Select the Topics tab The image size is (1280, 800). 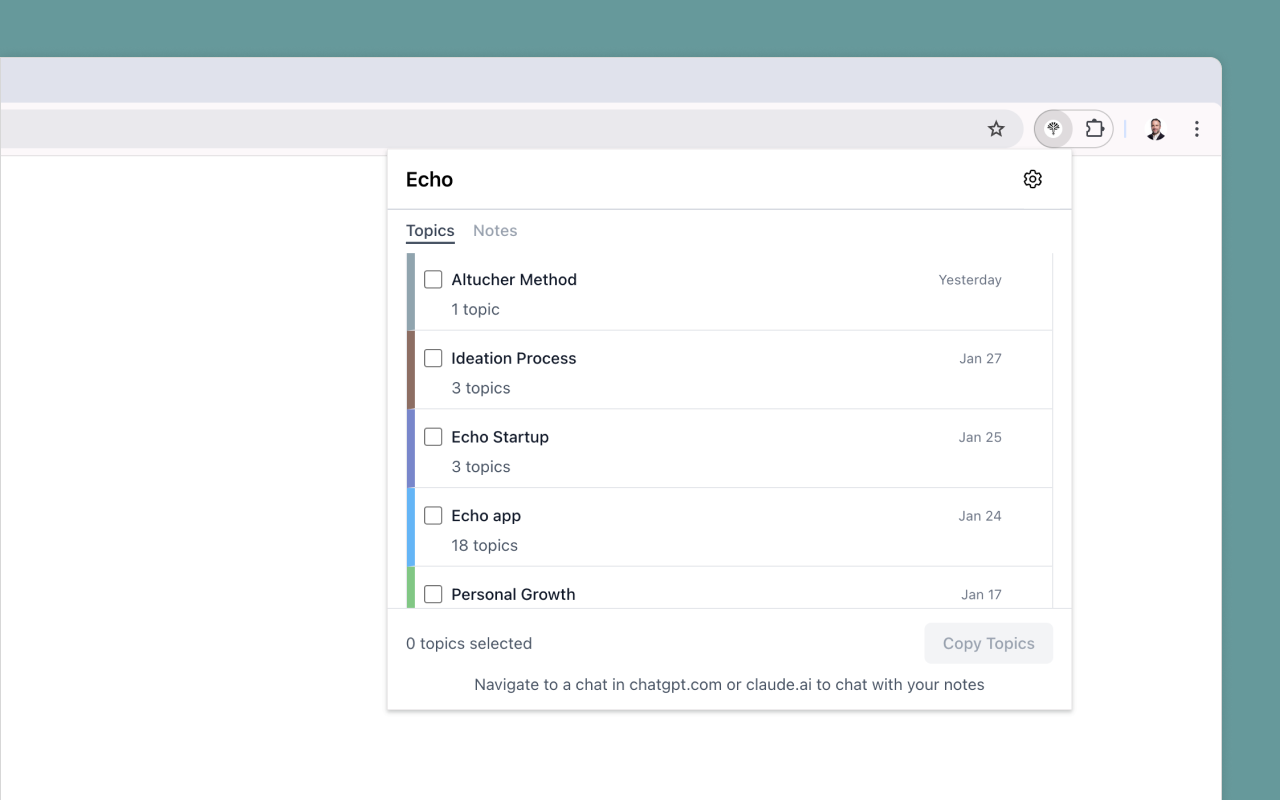click(430, 231)
